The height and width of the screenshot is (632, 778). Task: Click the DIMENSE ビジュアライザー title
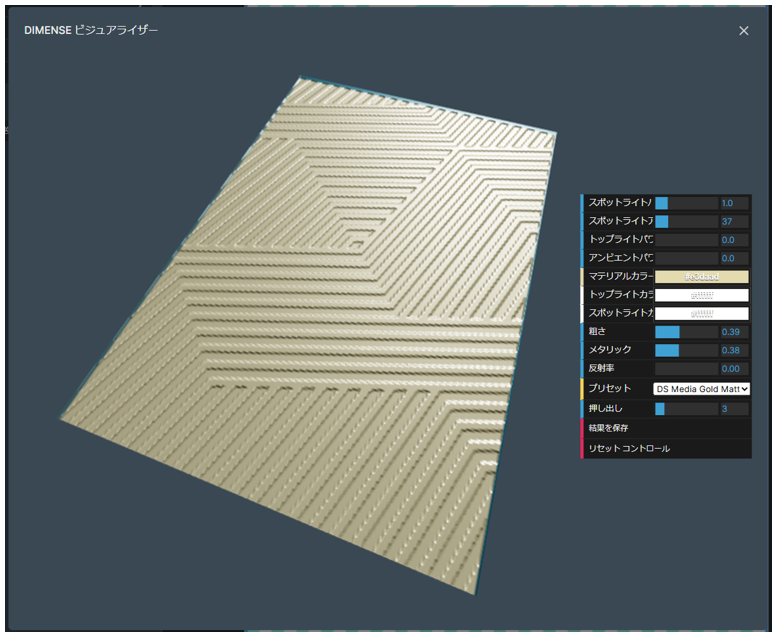tap(91, 30)
